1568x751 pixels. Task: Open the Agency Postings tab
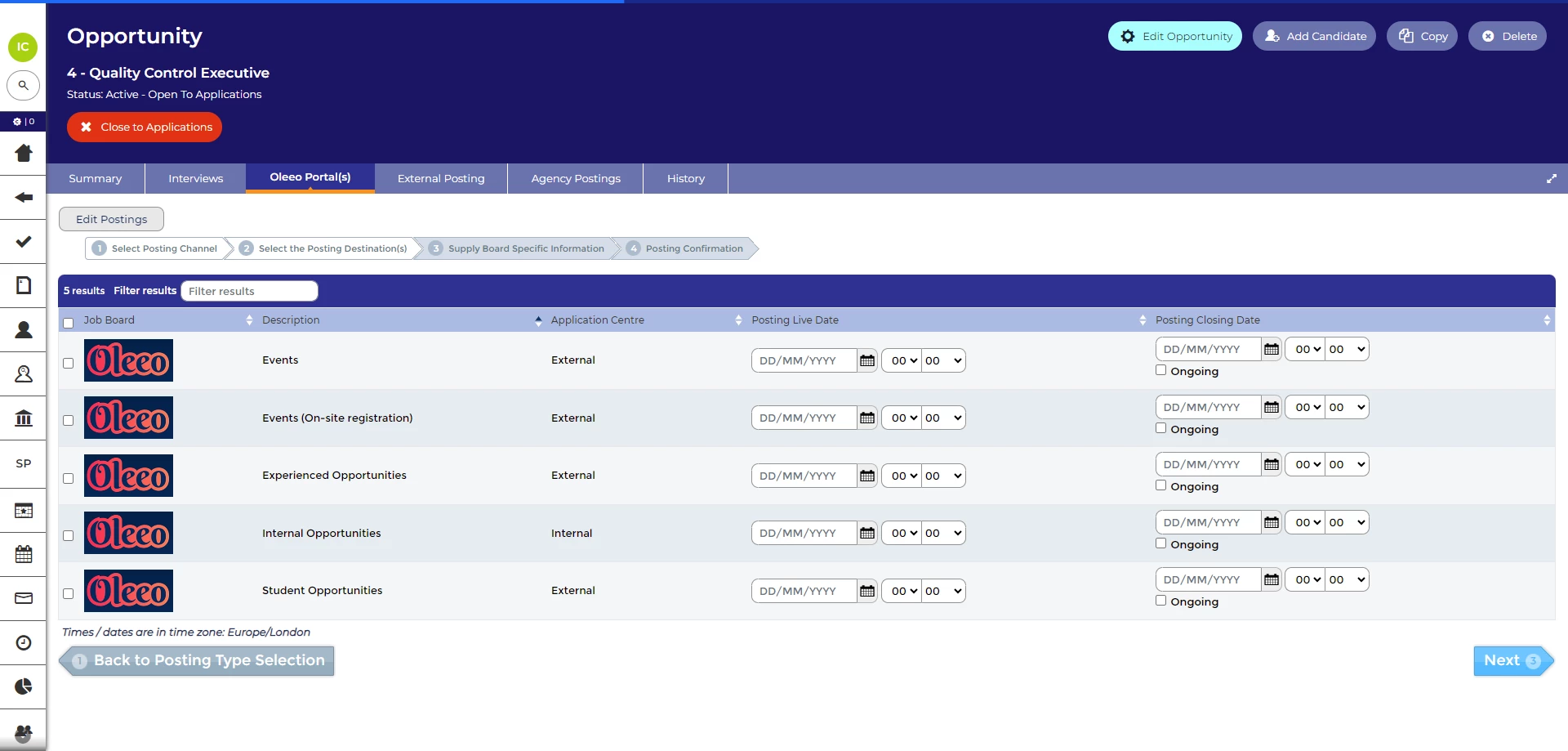576,178
